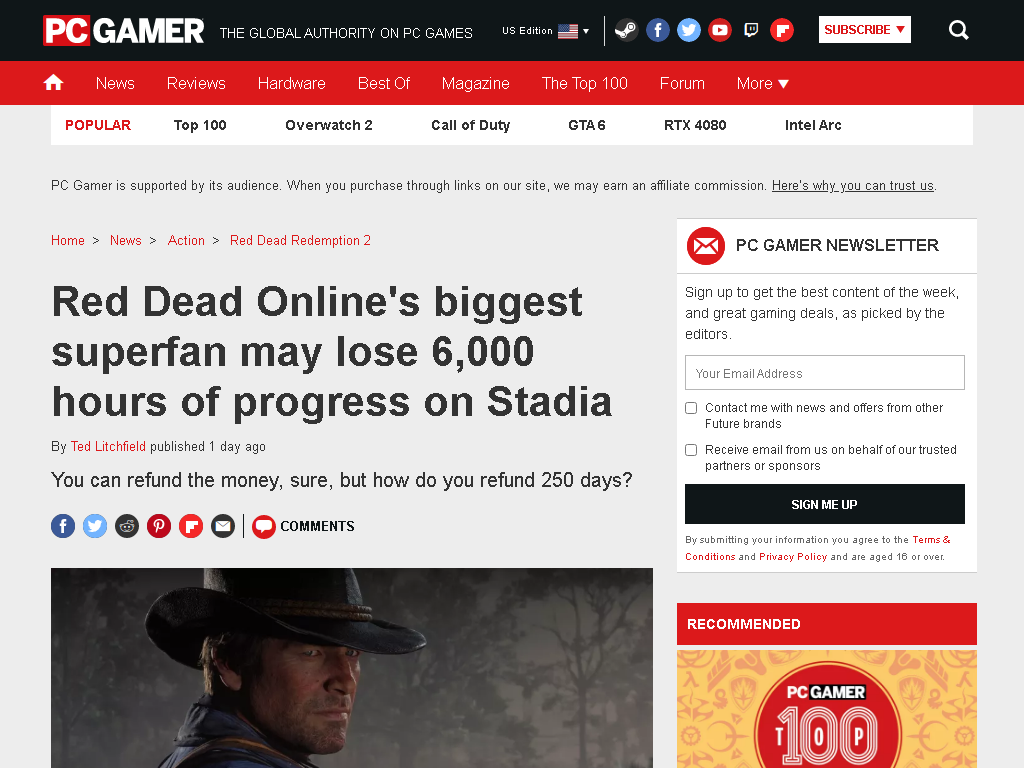
Task: Open the YouTube icon in header
Action: point(720,30)
